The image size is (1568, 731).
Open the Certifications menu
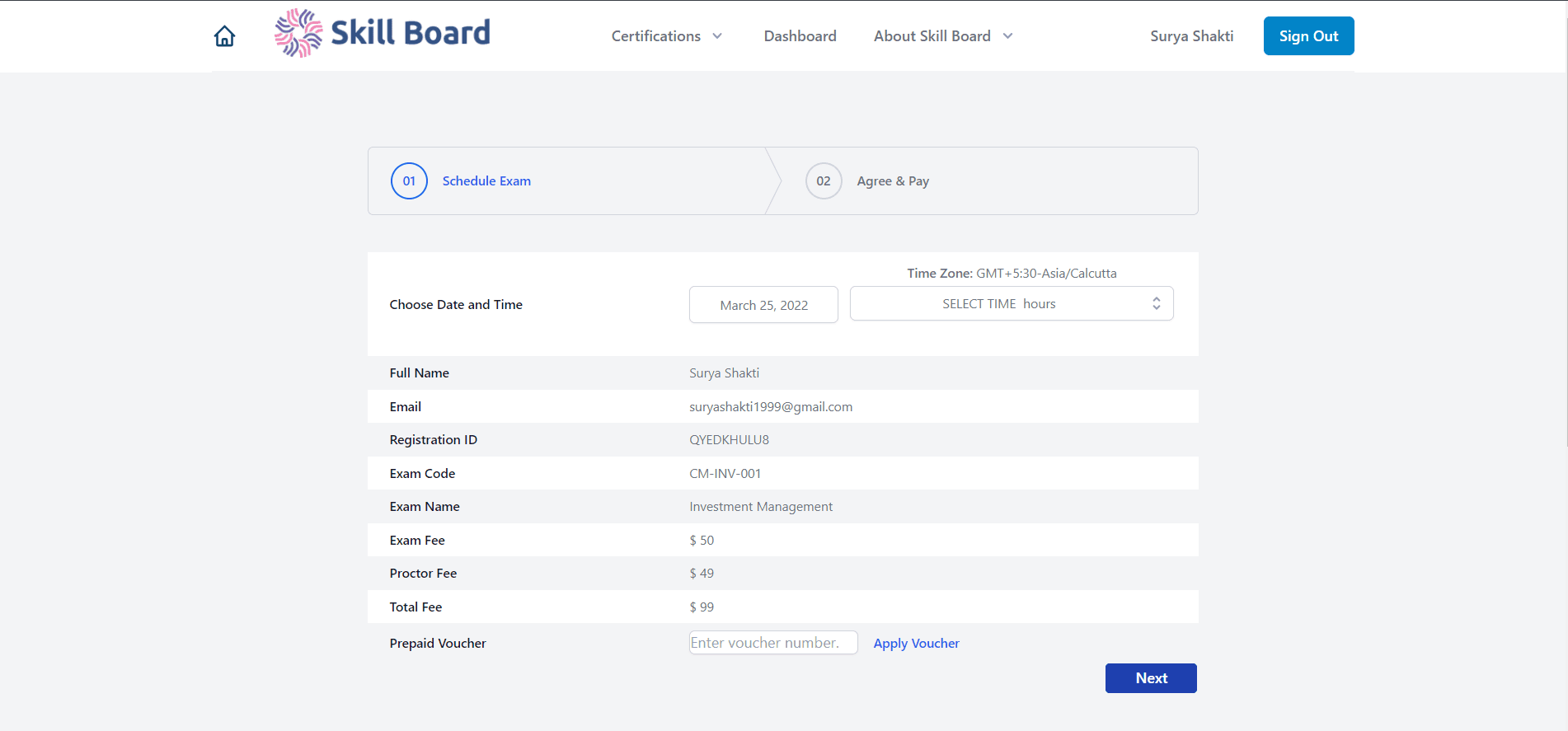coord(656,36)
